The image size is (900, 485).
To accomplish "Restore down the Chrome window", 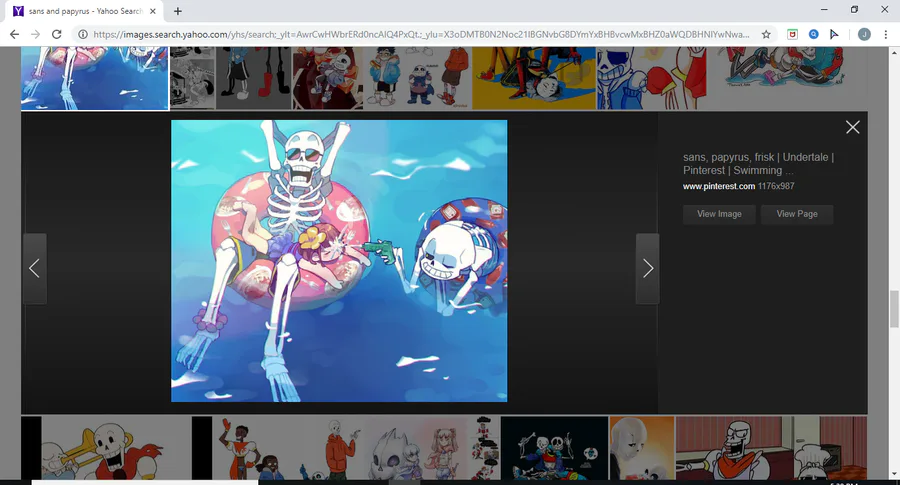I will click(854, 10).
